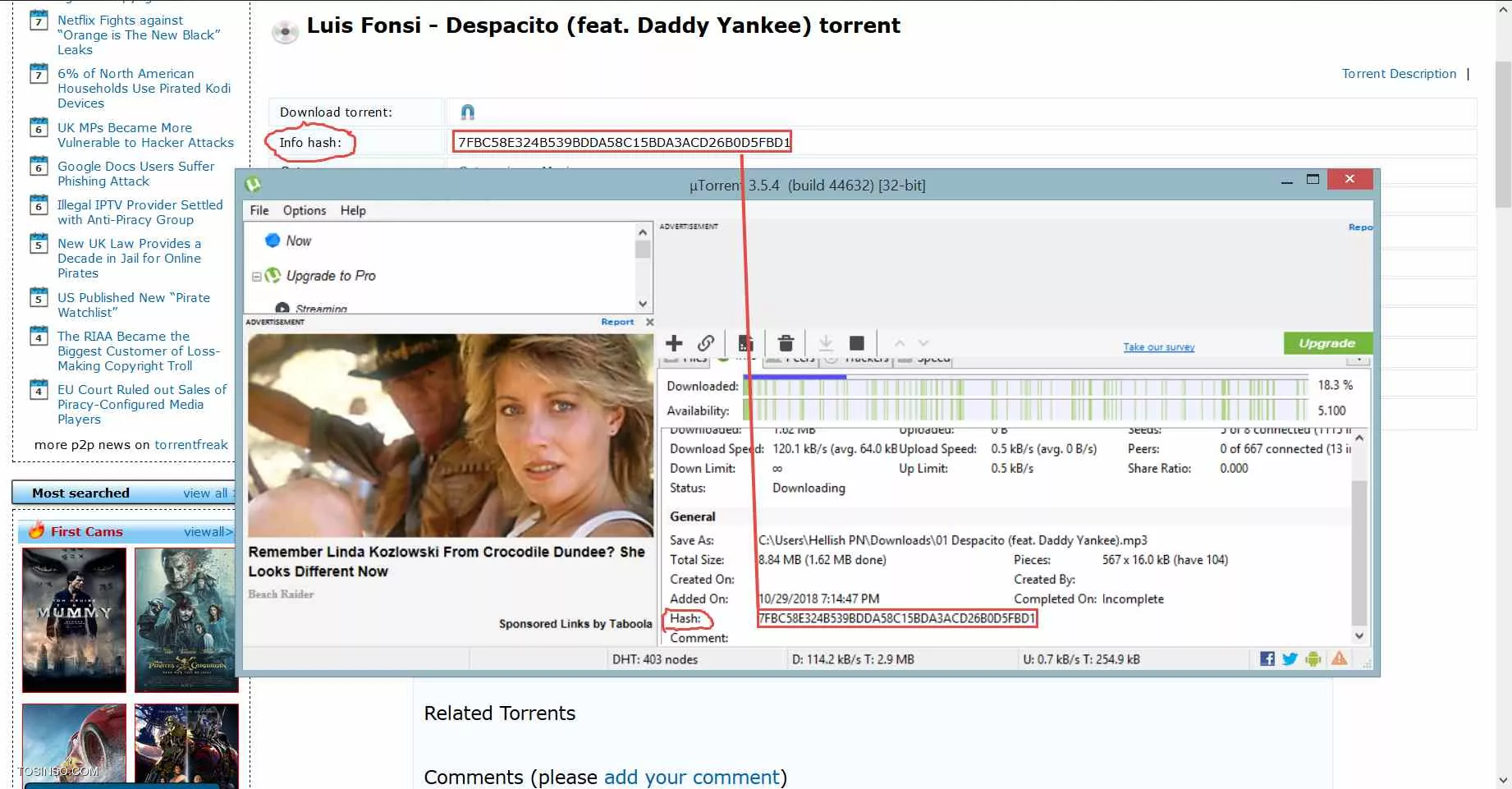Click the Start Torrent download arrow icon
Screen dimensions: 1512x789
tap(826, 343)
